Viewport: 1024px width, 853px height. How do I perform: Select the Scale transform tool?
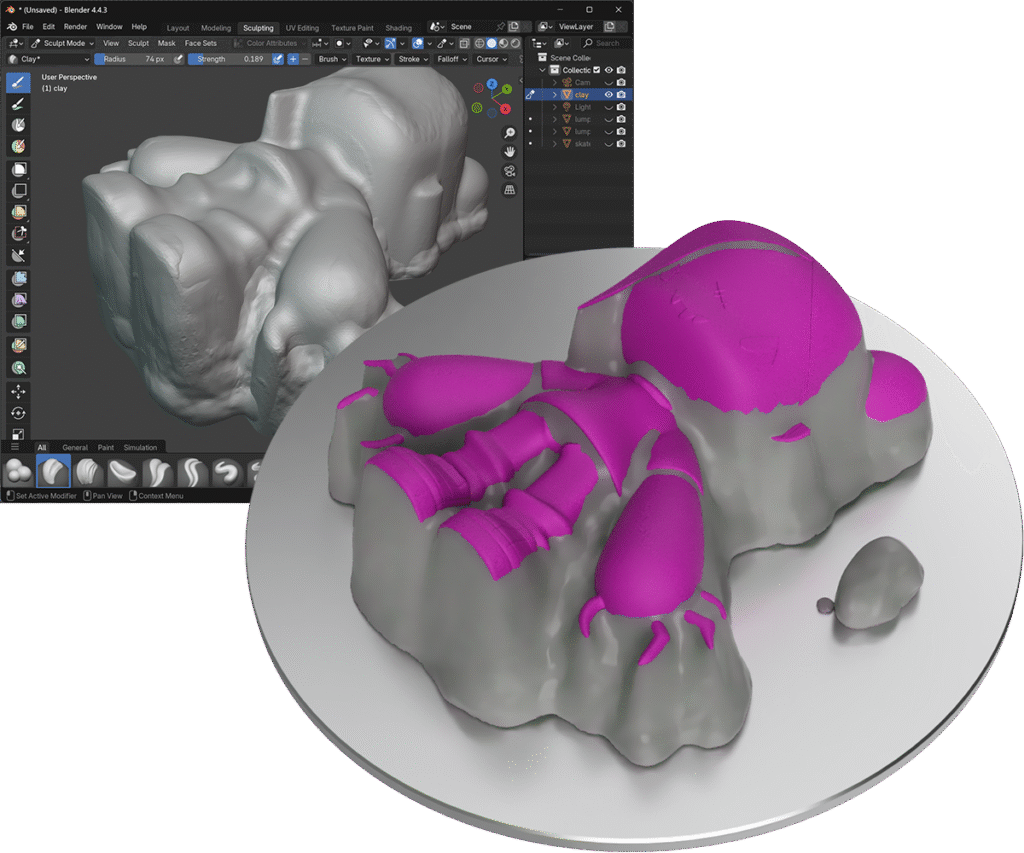click(x=18, y=434)
